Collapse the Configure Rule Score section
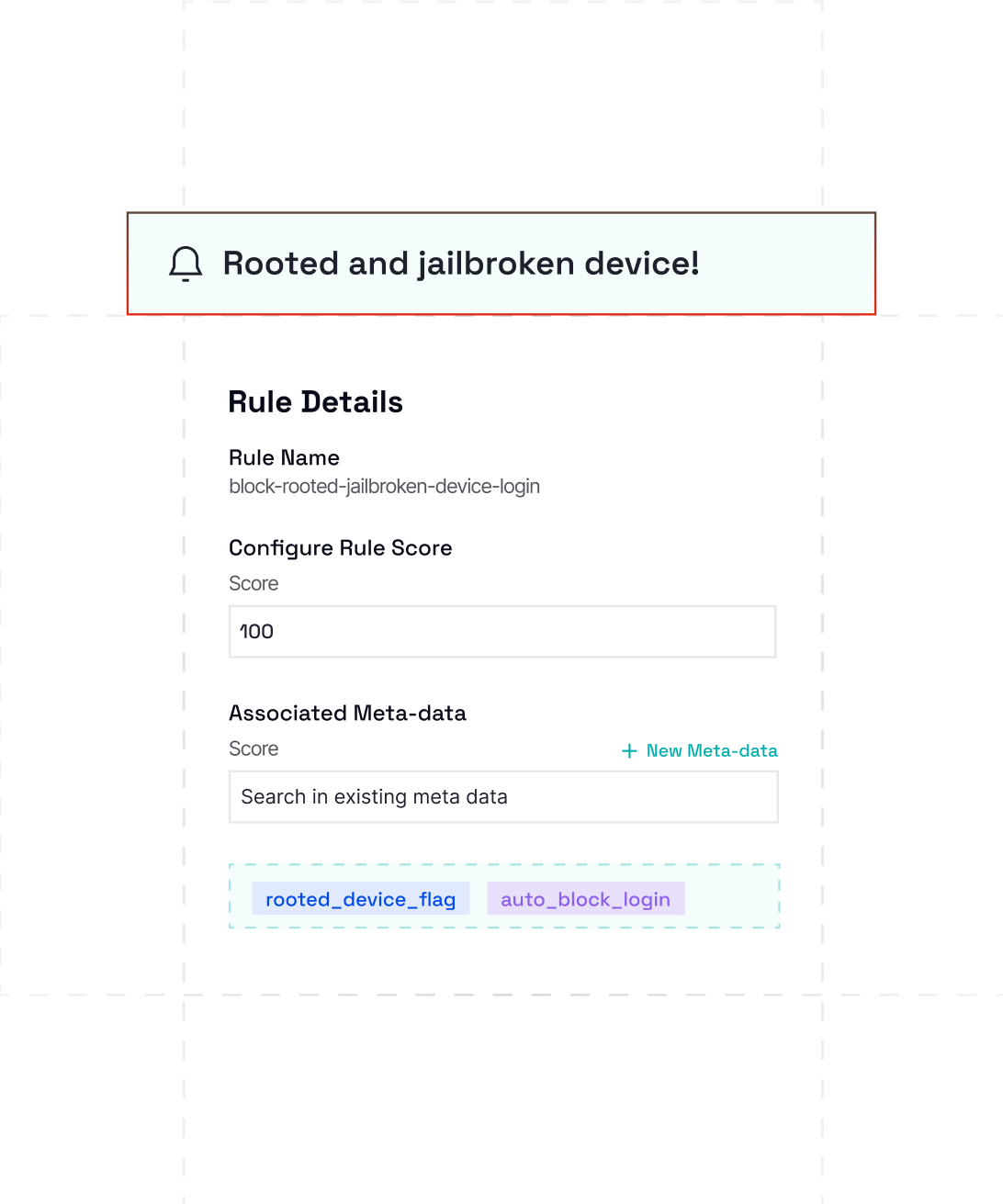Screen dimensions: 1003x1204 [x=340, y=547]
